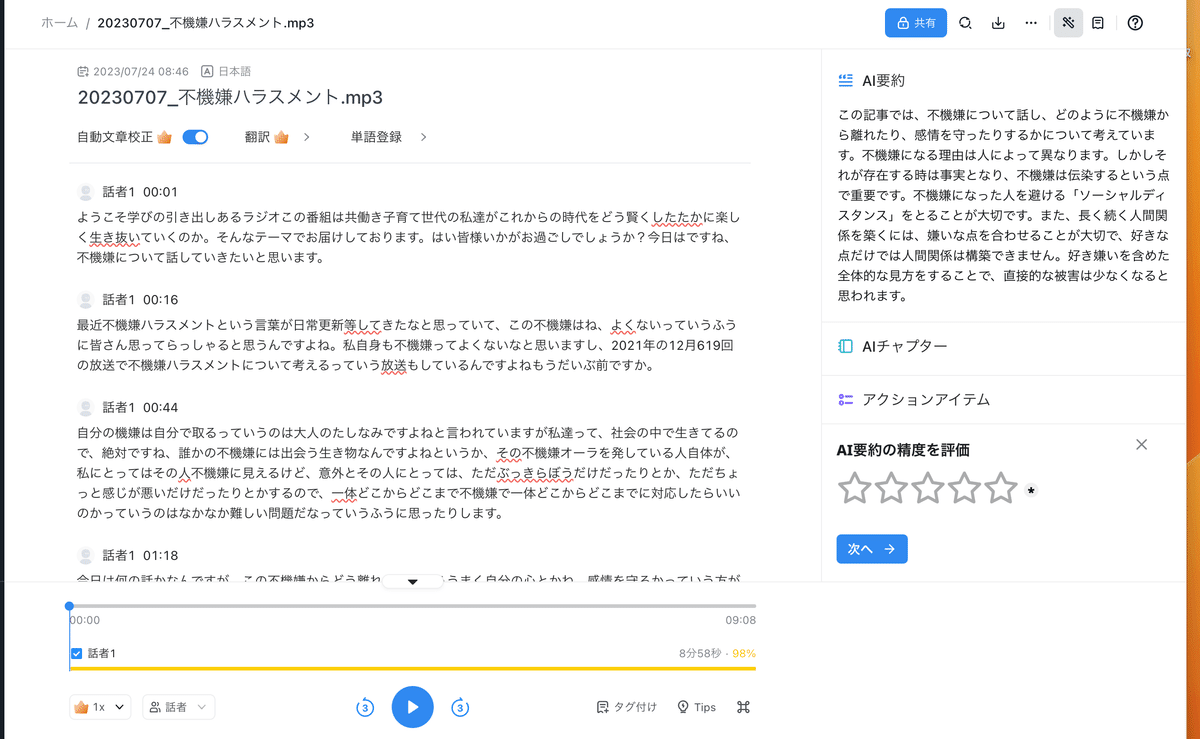Click the 次へ next button
Screen dimensions: 1200x739
pos(872,549)
